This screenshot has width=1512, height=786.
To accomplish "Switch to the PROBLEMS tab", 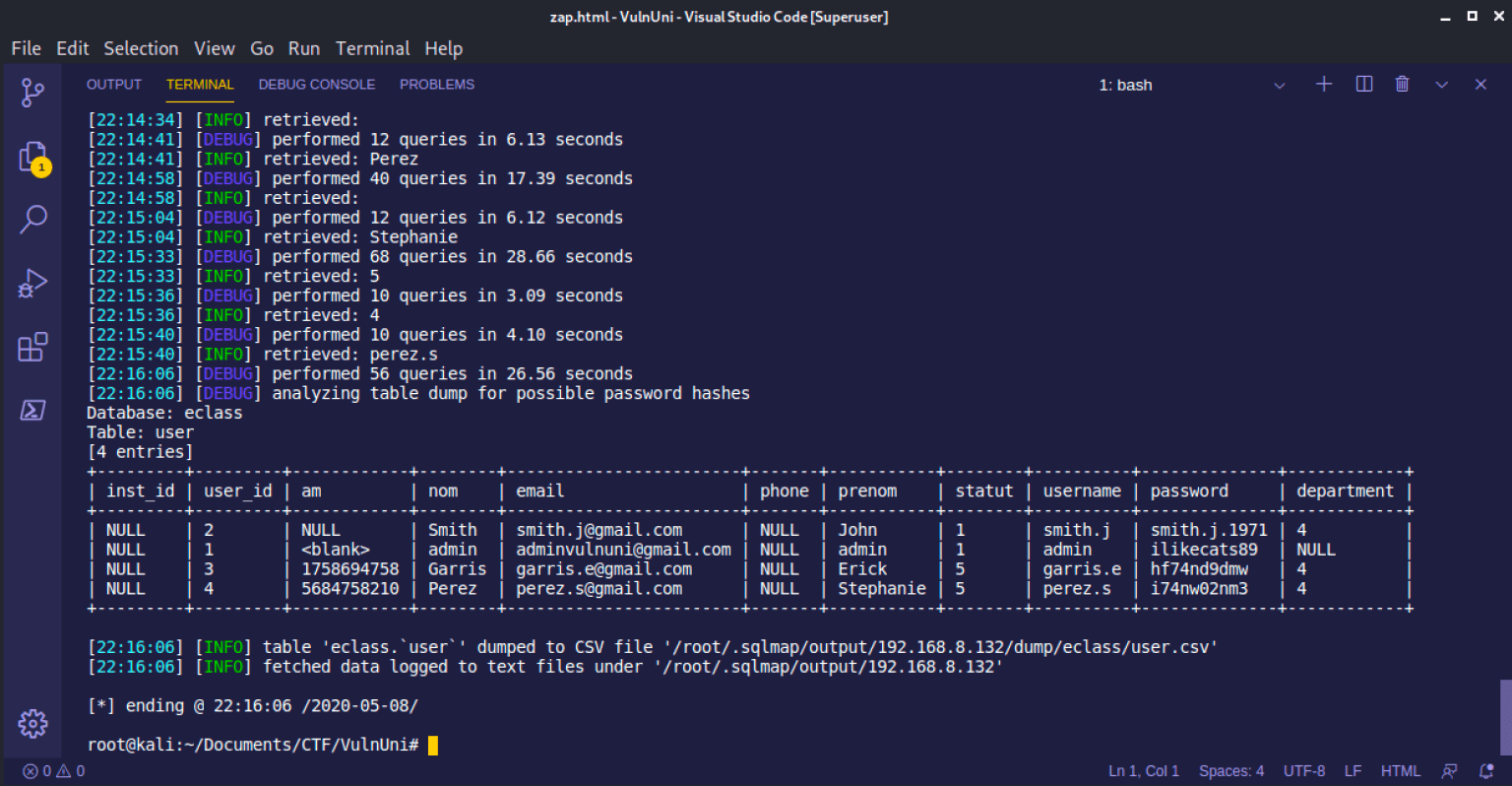I will 437,85.
